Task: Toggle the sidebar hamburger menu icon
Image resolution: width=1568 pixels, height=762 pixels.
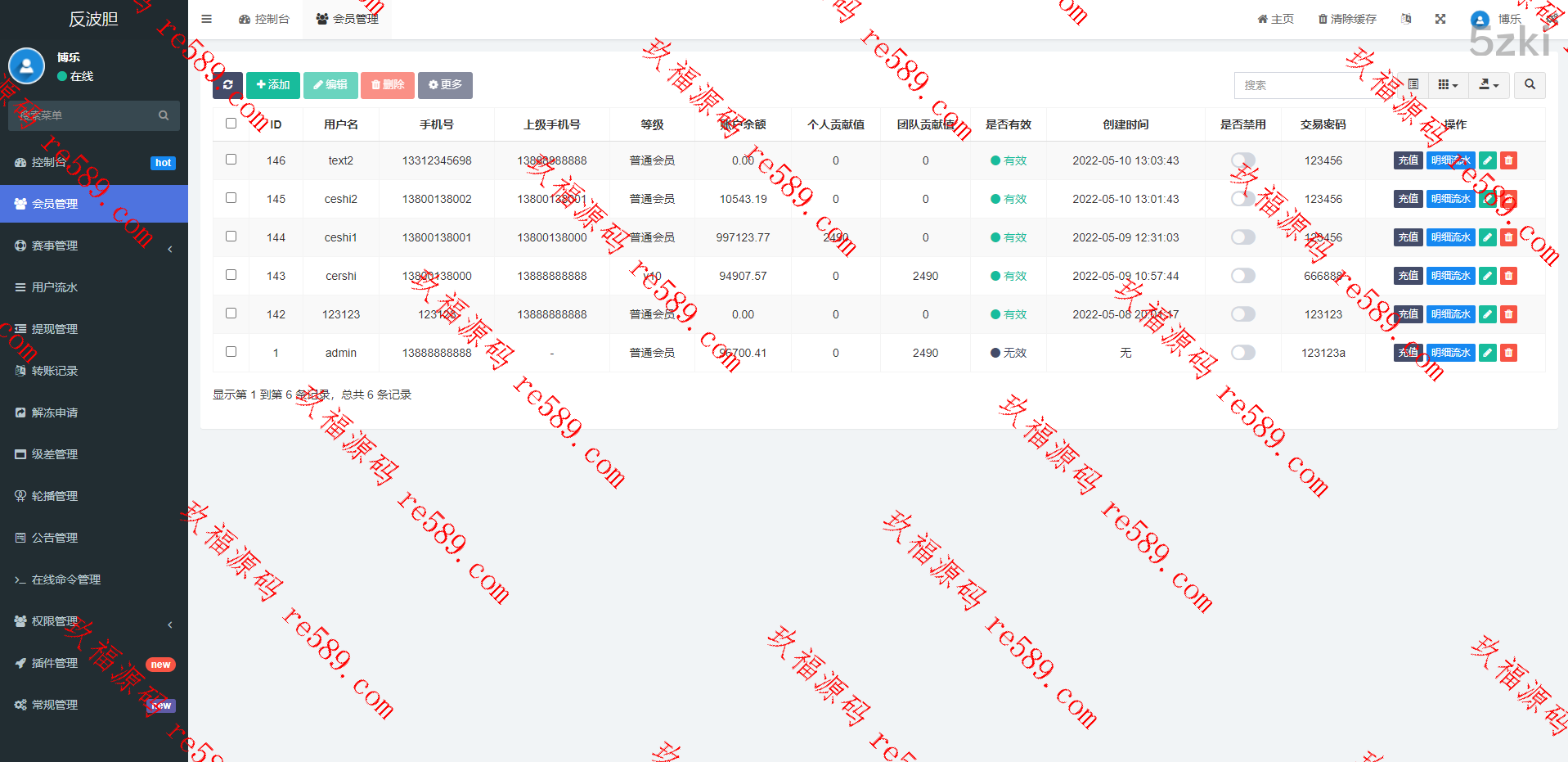Action: click(x=206, y=19)
